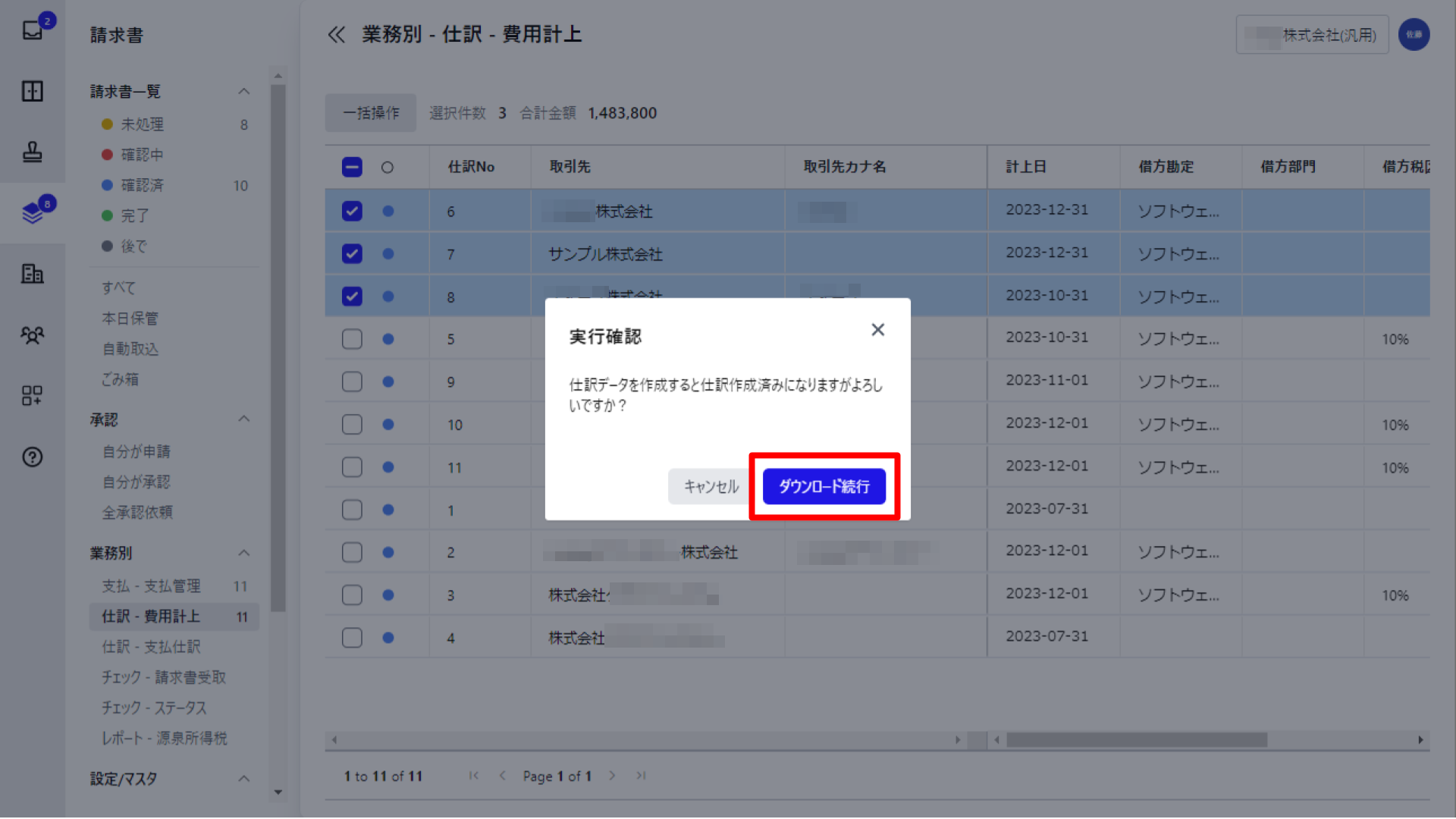The height and width of the screenshot is (819, 1456).
Task: Check the row 11 checkbox
Action: pyautogui.click(x=352, y=467)
